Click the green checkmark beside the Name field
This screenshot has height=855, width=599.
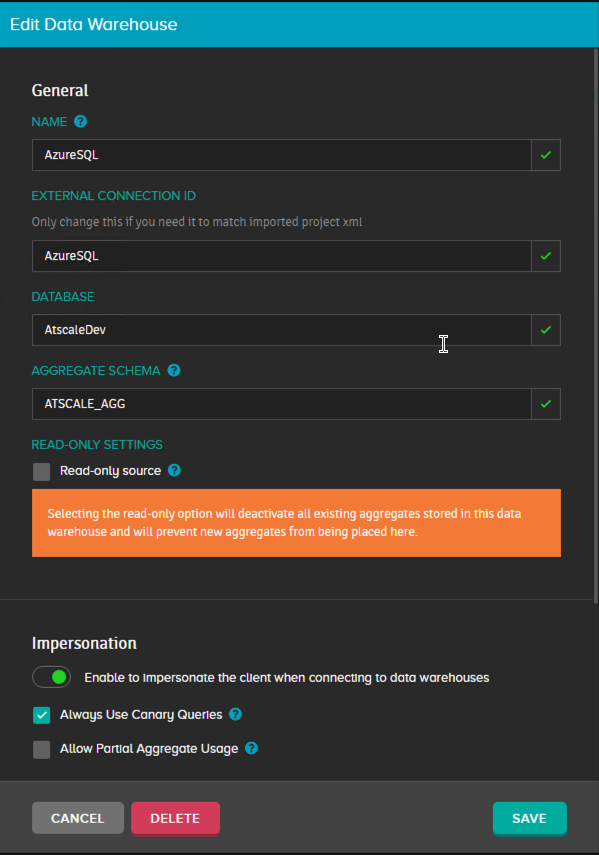click(546, 155)
